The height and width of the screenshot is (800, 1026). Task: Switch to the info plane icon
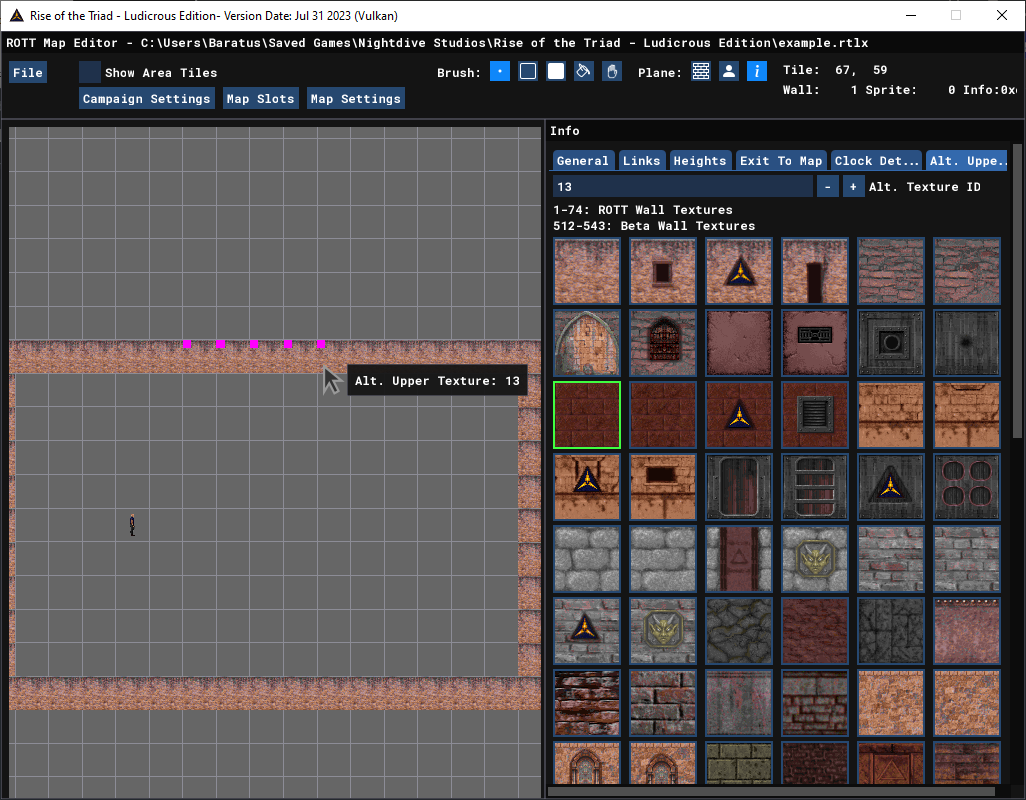(757, 71)
